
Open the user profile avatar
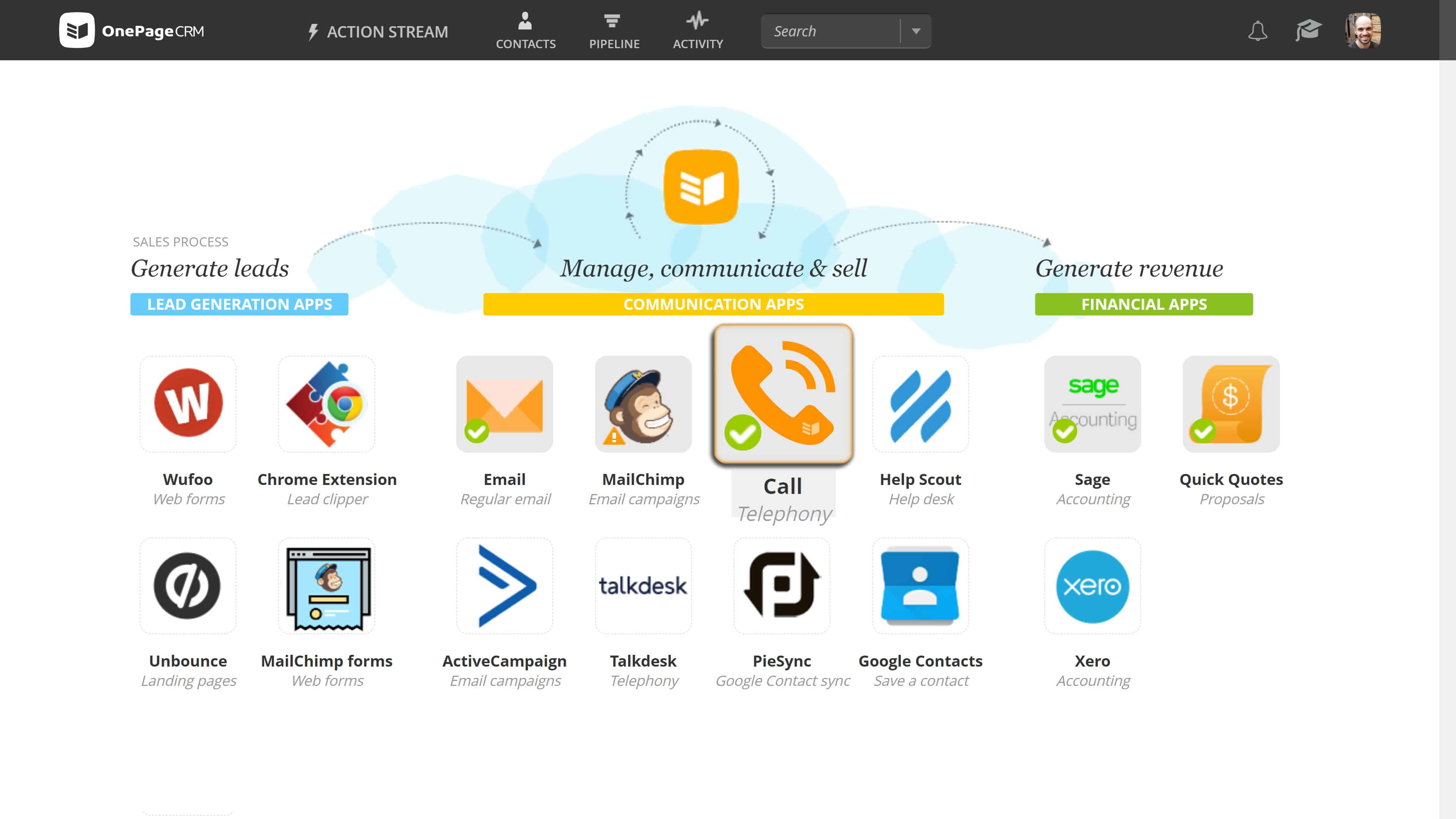pyautogui.click(x=1363, y=30)
